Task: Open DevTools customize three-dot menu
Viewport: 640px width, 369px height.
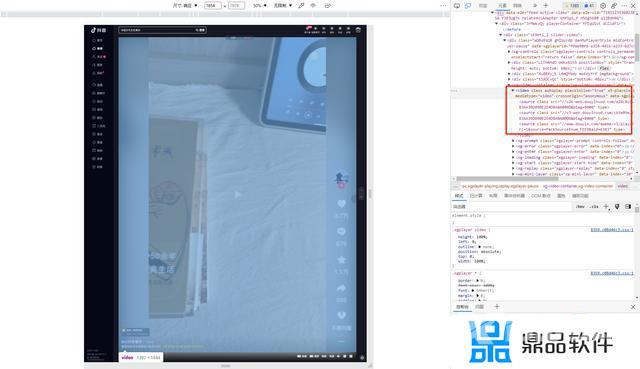Action: point(624,6)
